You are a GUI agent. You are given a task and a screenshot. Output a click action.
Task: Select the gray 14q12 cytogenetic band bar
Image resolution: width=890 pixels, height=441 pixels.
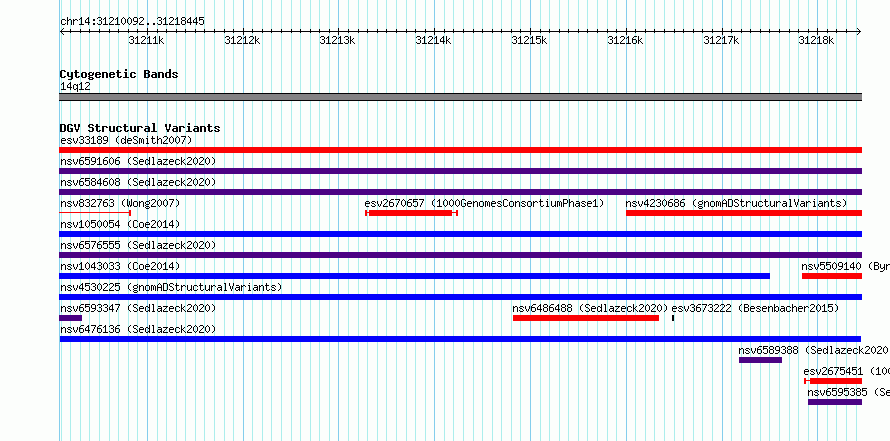click(x=460, y=97)
